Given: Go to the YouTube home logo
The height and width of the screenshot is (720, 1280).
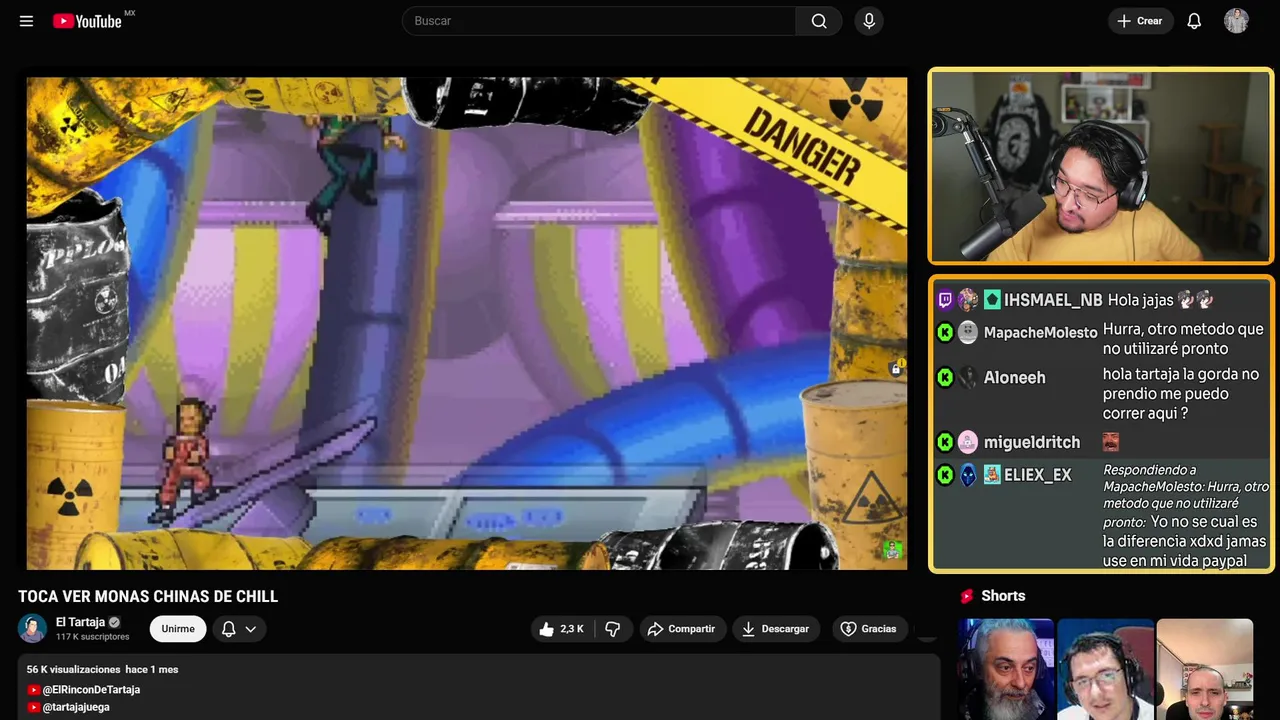Looking at the screenshot, I should (x=87, y=21).
